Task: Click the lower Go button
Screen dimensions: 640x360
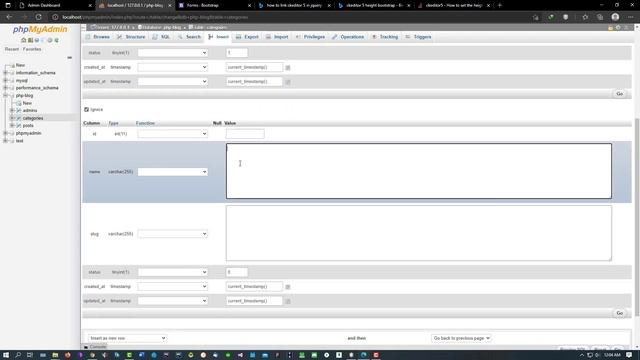Action: [x=620, y=313]
